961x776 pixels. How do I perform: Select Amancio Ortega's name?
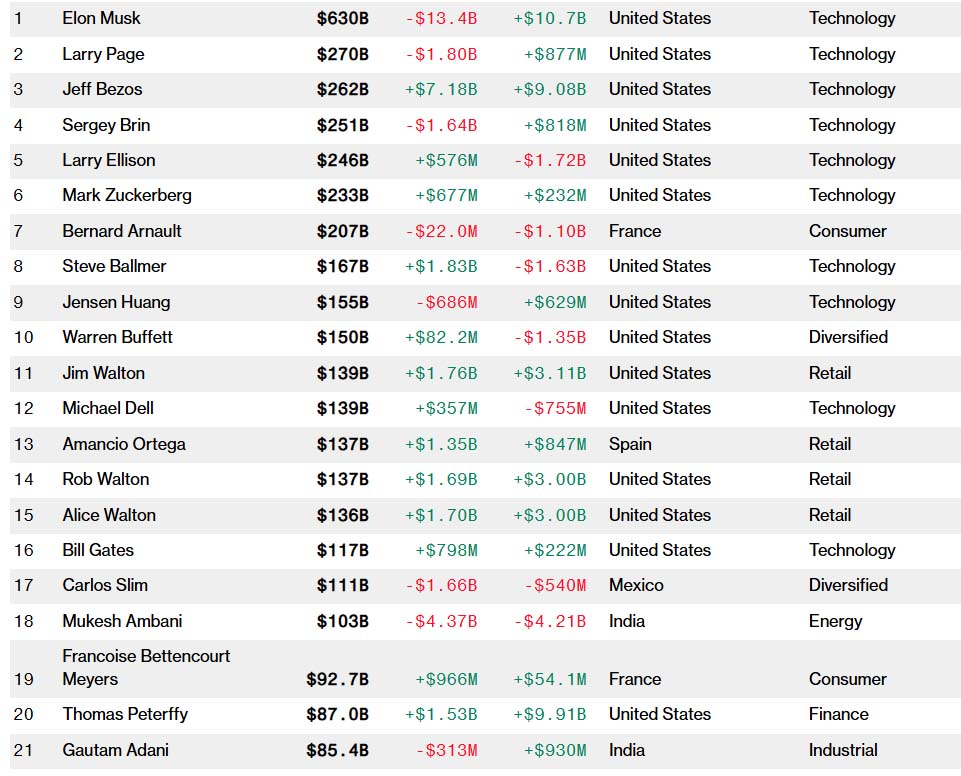(124, 444)
